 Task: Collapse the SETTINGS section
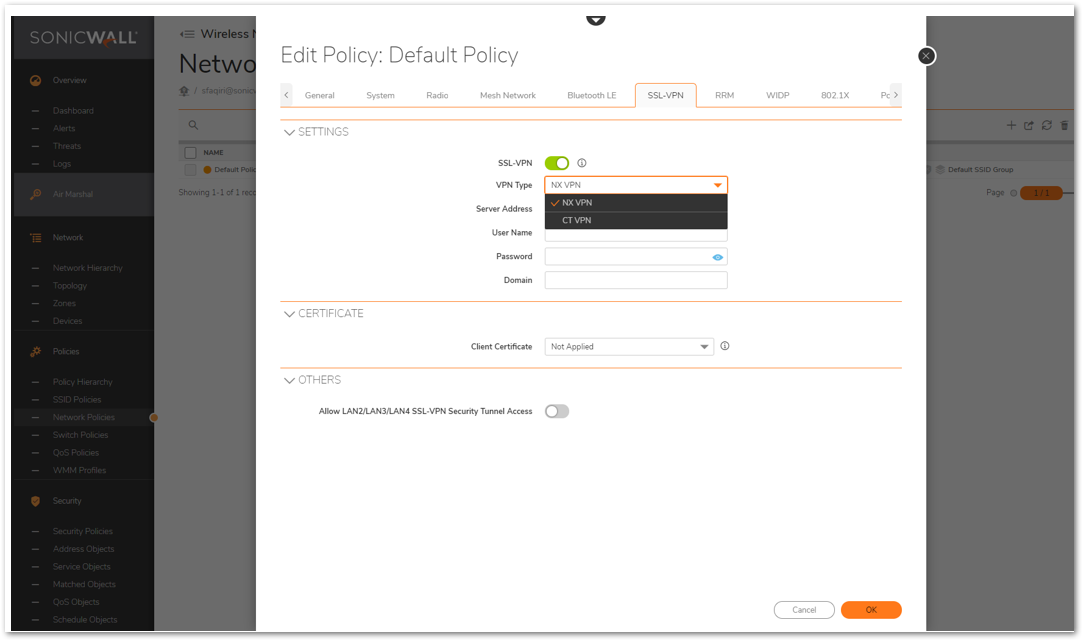290,132
